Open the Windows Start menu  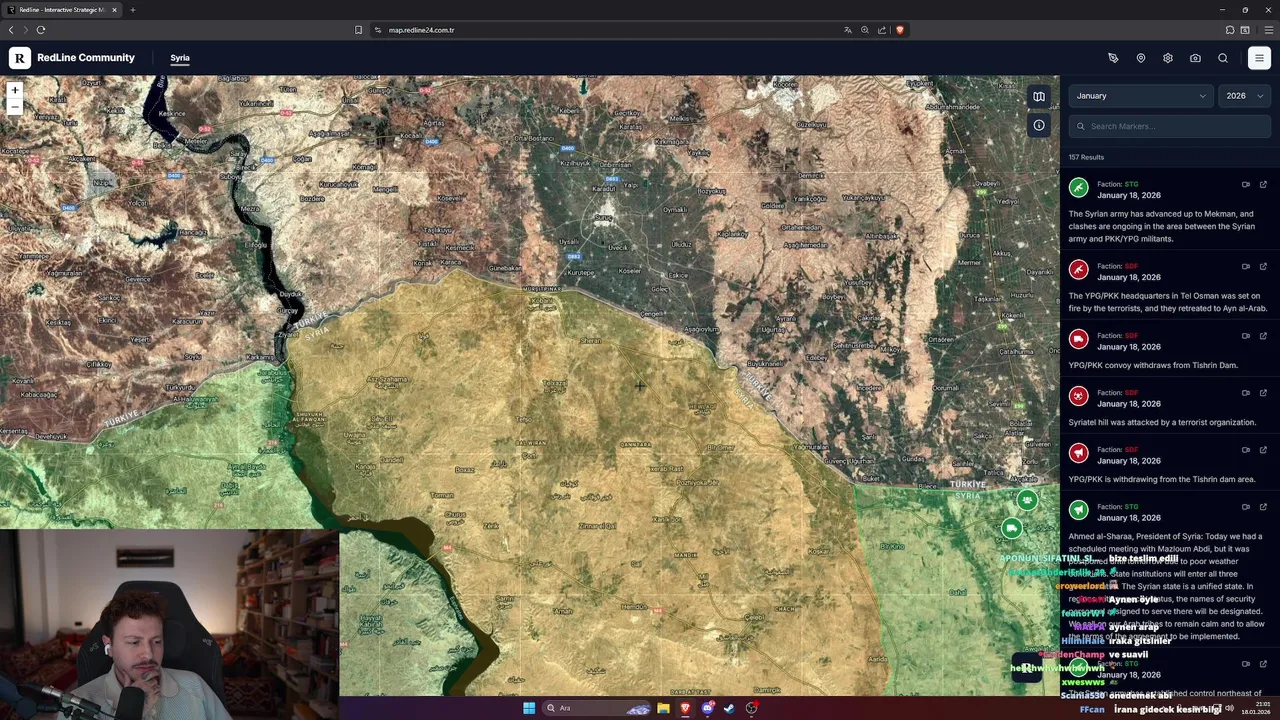pos(529,708)
